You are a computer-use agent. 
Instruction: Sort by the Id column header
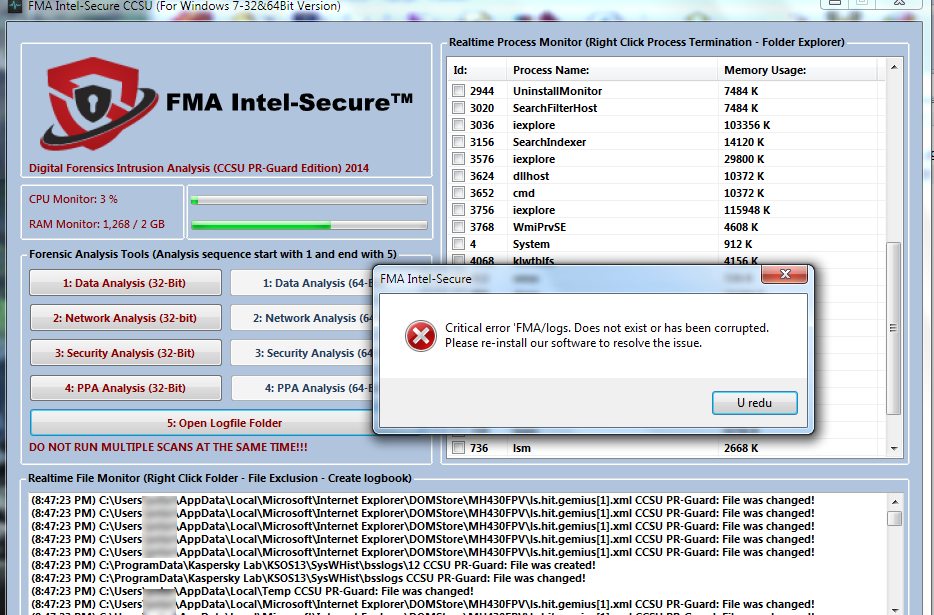click(x=477, y=70)
